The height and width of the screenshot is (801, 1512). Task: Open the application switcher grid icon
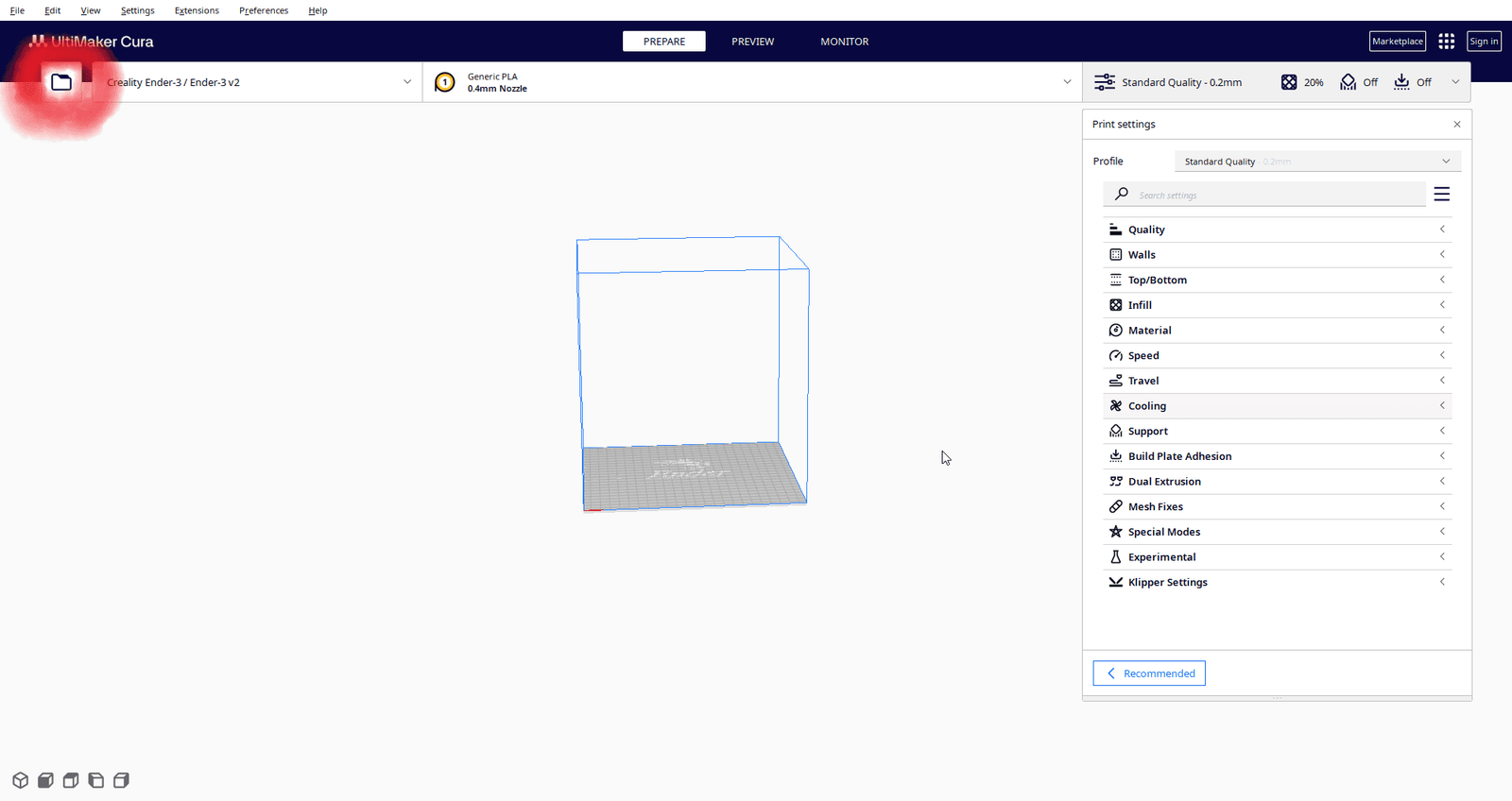(1446, 42)
